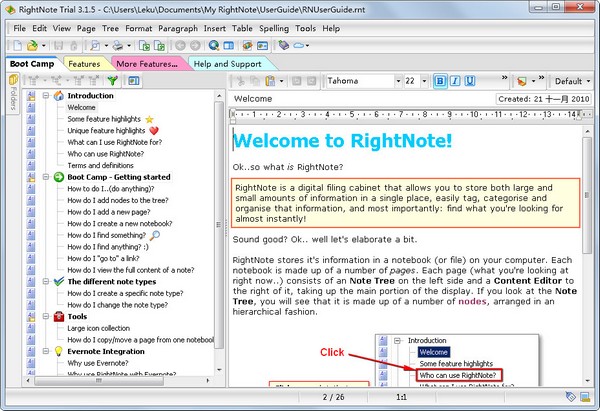The width and height of the screenshot is (600, 411).
Task: Click the status bar icon at far right
Action: click(585, 397)
